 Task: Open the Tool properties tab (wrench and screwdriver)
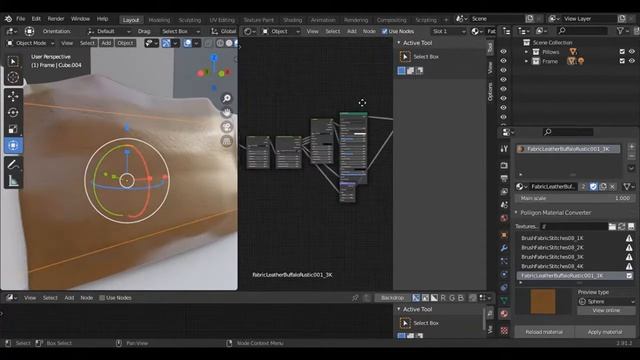pyautogui.click(x=504, y=149)
